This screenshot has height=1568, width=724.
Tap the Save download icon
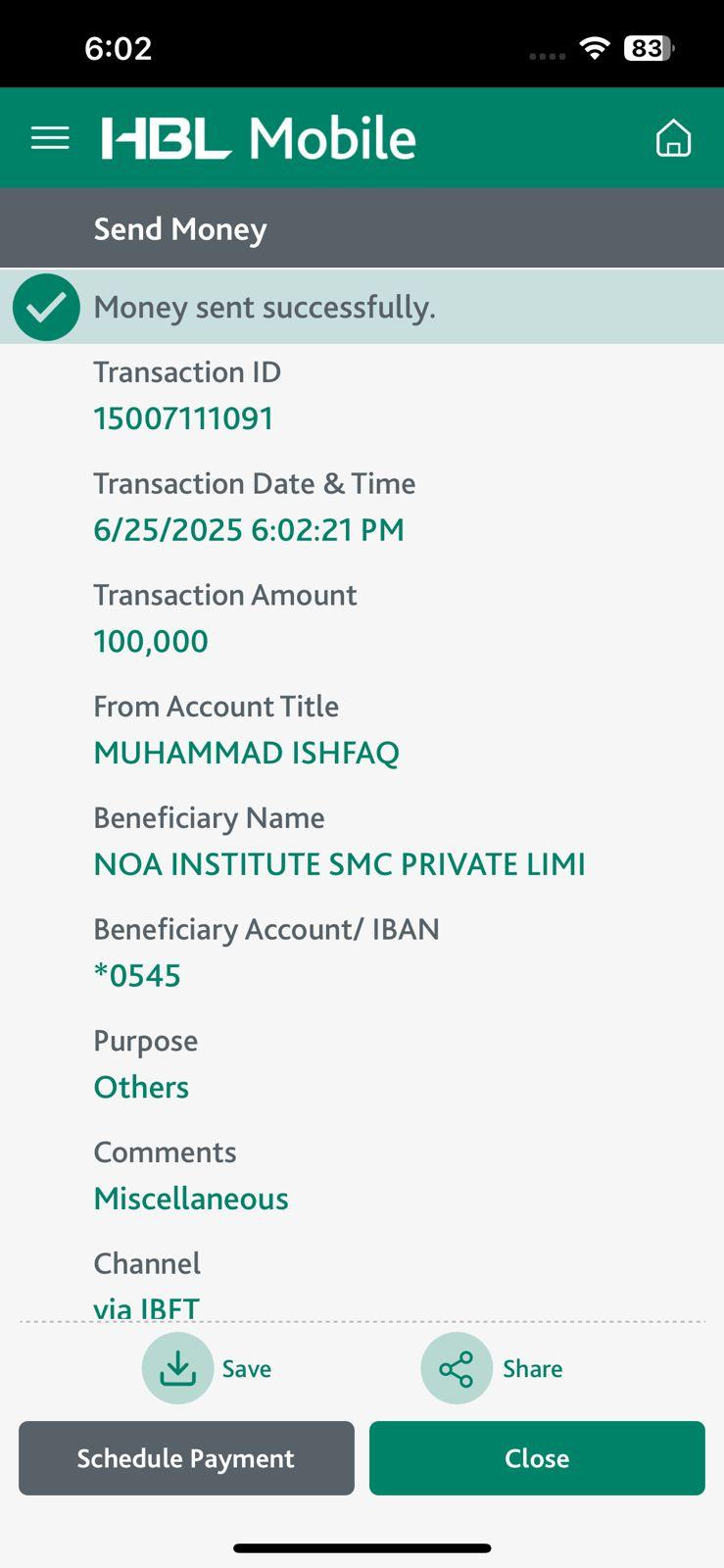pos(177,1368)
